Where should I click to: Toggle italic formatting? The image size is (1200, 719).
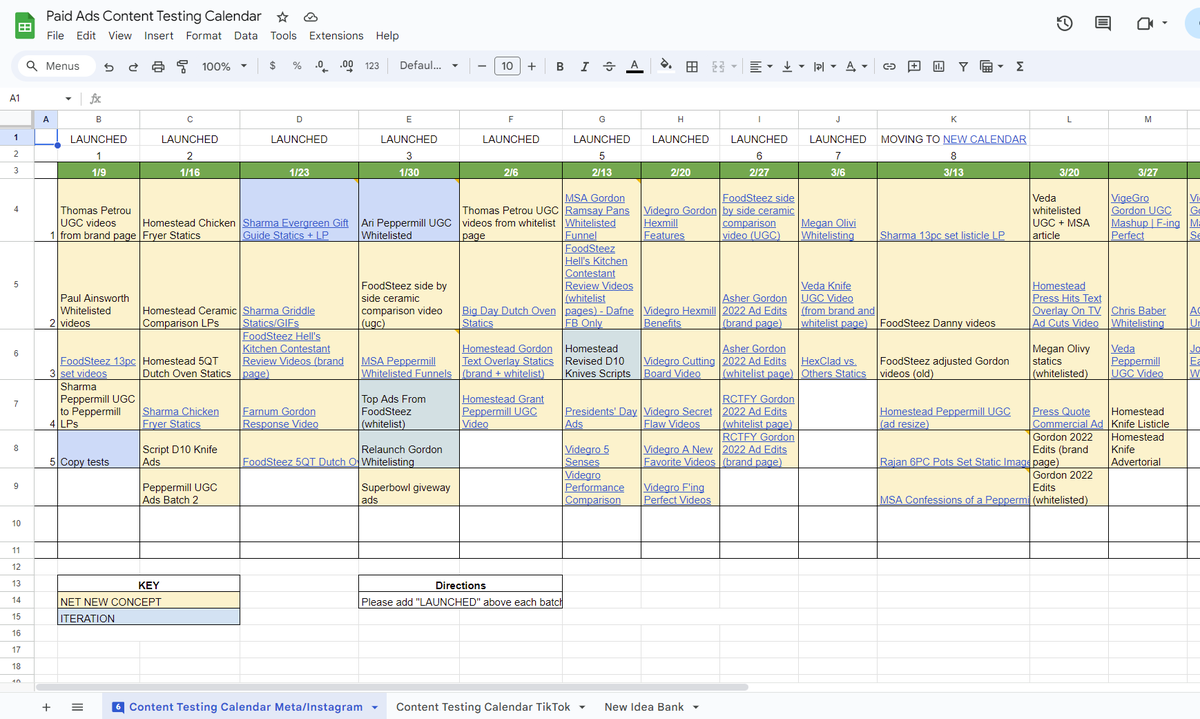pos(584,66)
